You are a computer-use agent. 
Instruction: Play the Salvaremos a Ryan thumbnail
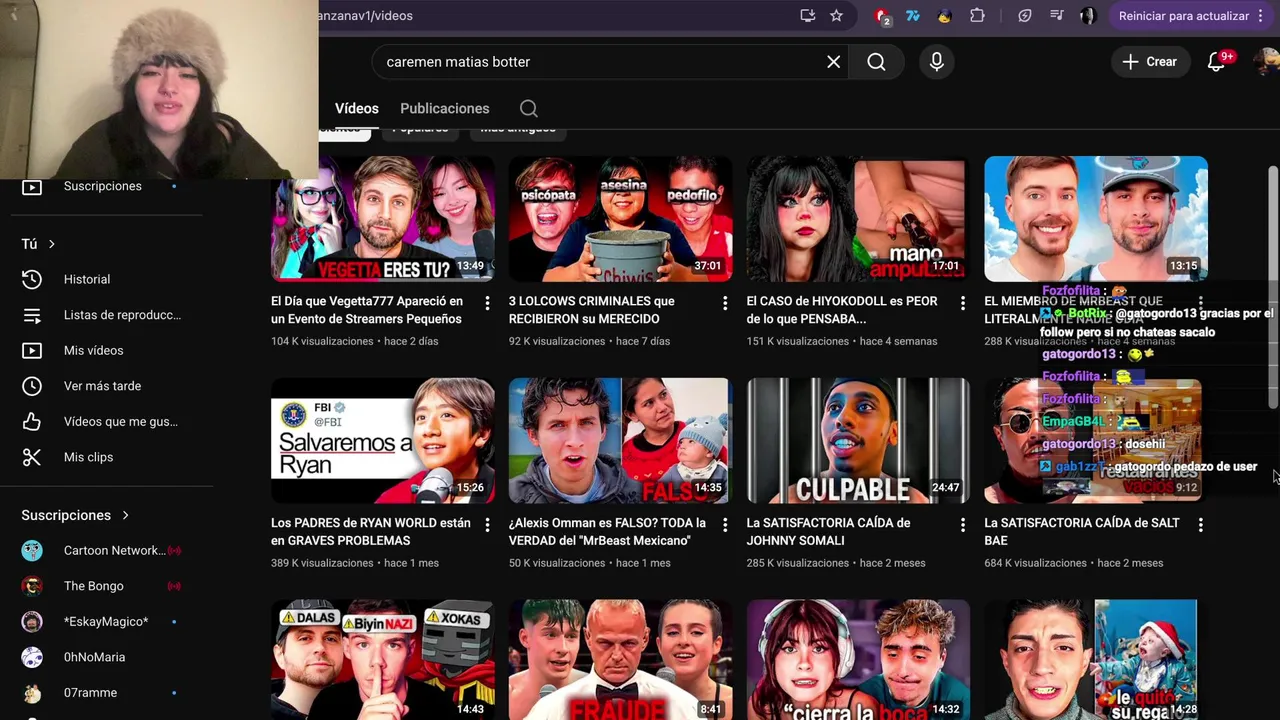click(383, 441)
